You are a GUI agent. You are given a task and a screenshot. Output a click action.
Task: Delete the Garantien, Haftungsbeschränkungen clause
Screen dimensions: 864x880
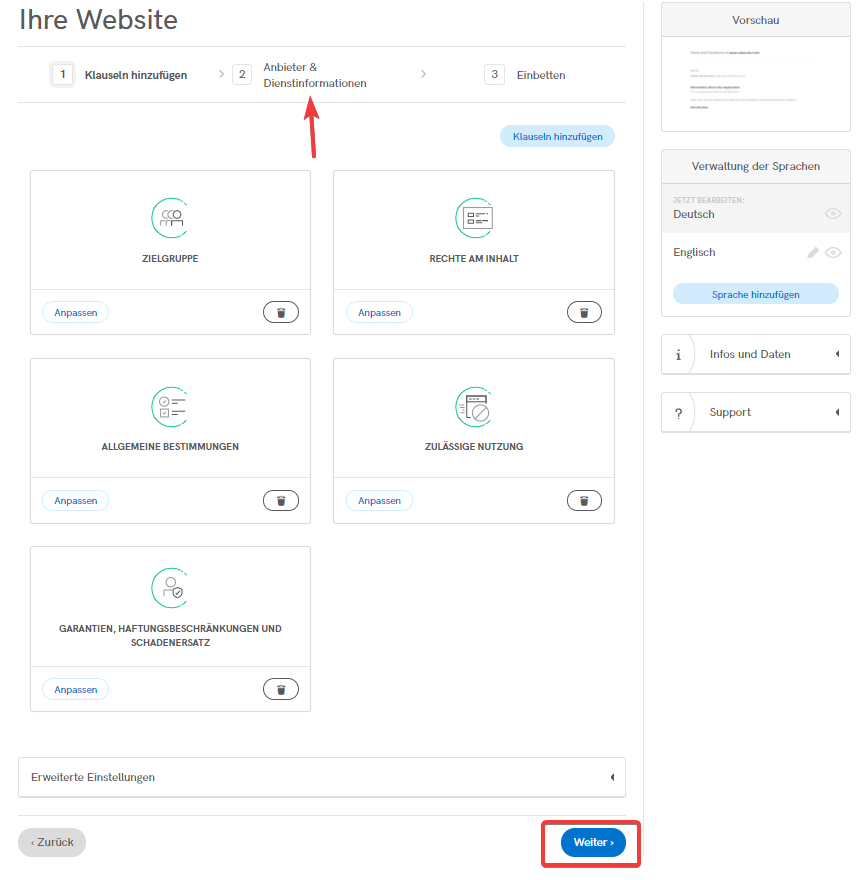point(281,689)
